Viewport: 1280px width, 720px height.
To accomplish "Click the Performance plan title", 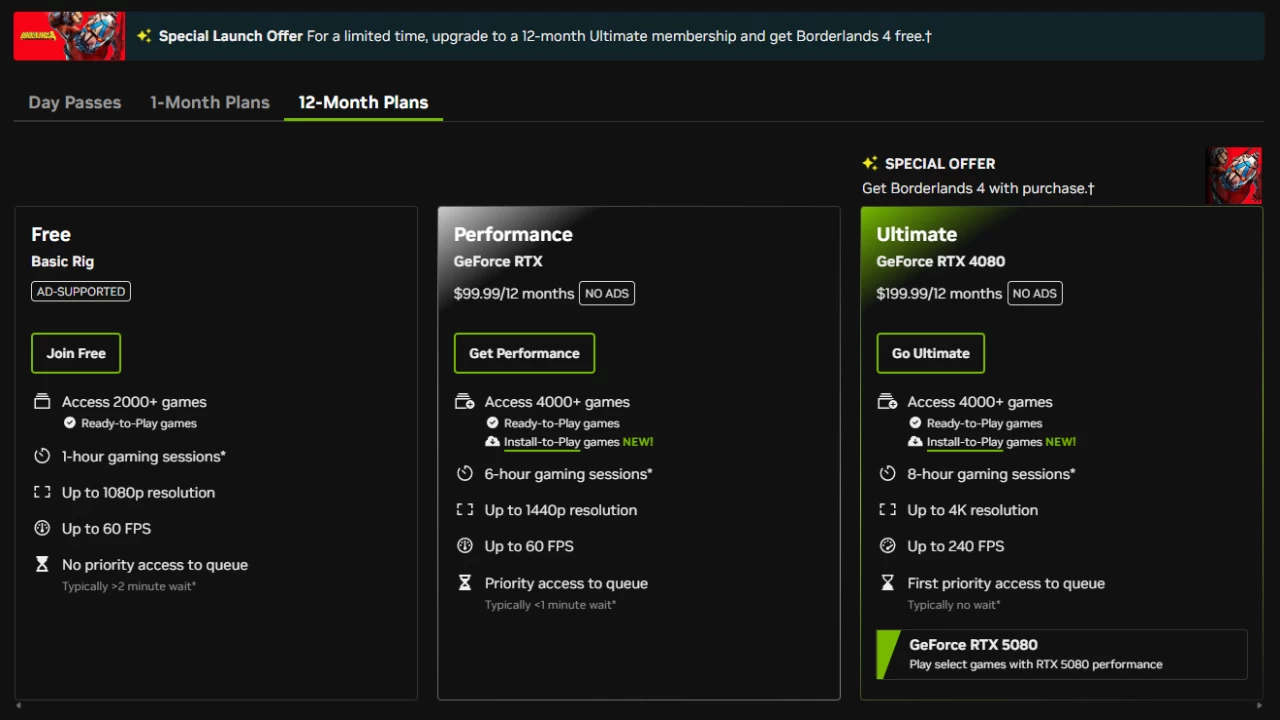I will (513, 235).
